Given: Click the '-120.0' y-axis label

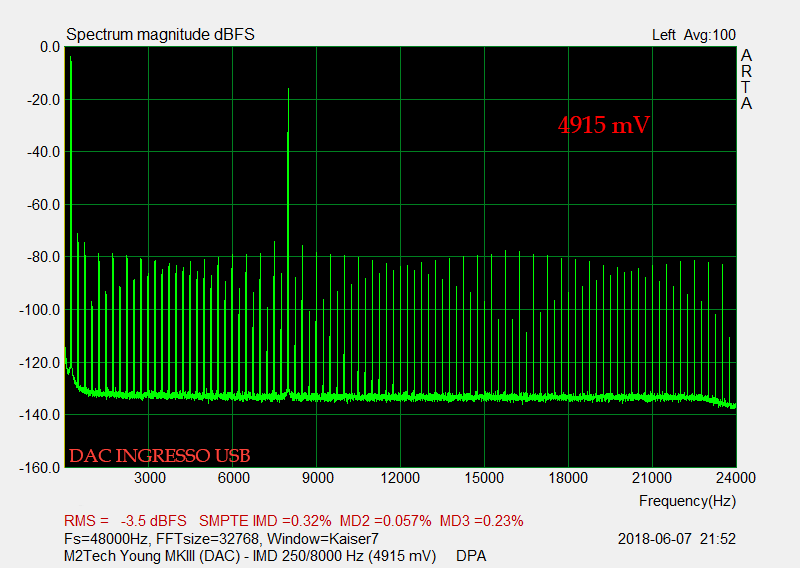Looking at the screenshot, I should (x=40, y=363).
